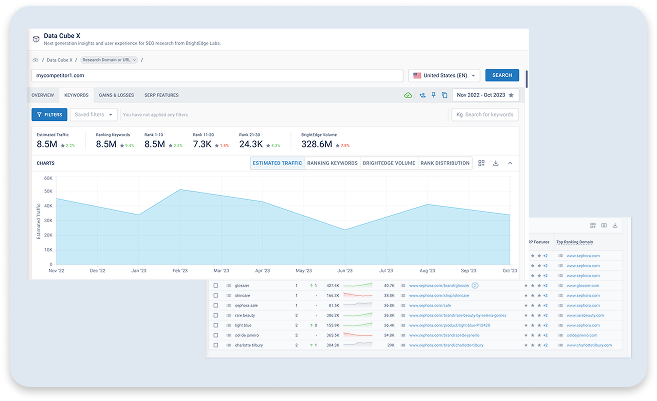Click the table settings icon in back panel

point(593,225)
